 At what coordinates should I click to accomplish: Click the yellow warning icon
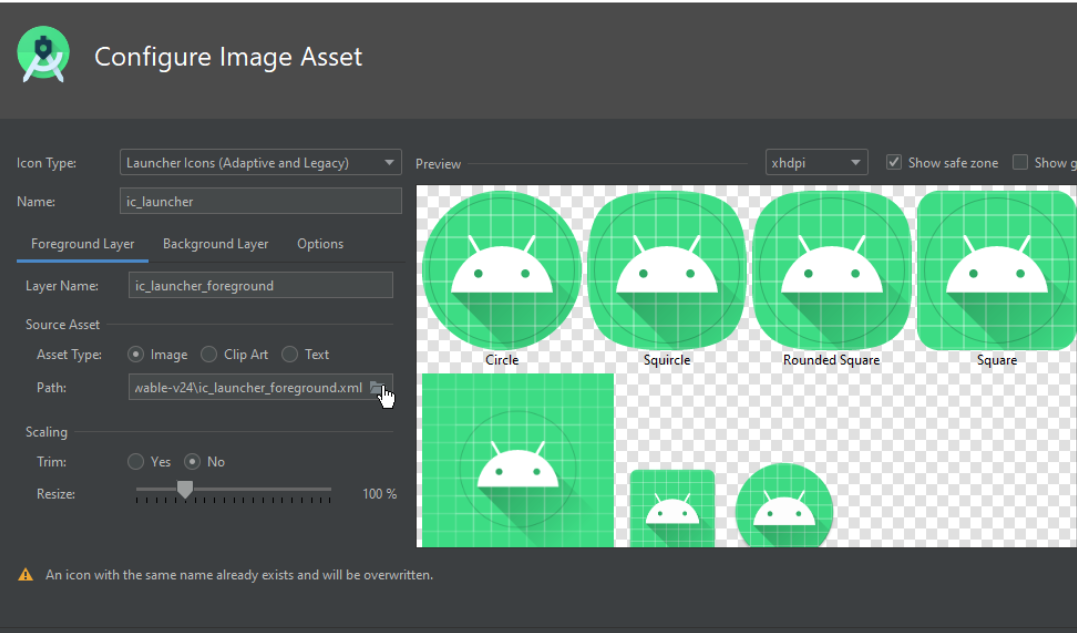coord(25,575)
